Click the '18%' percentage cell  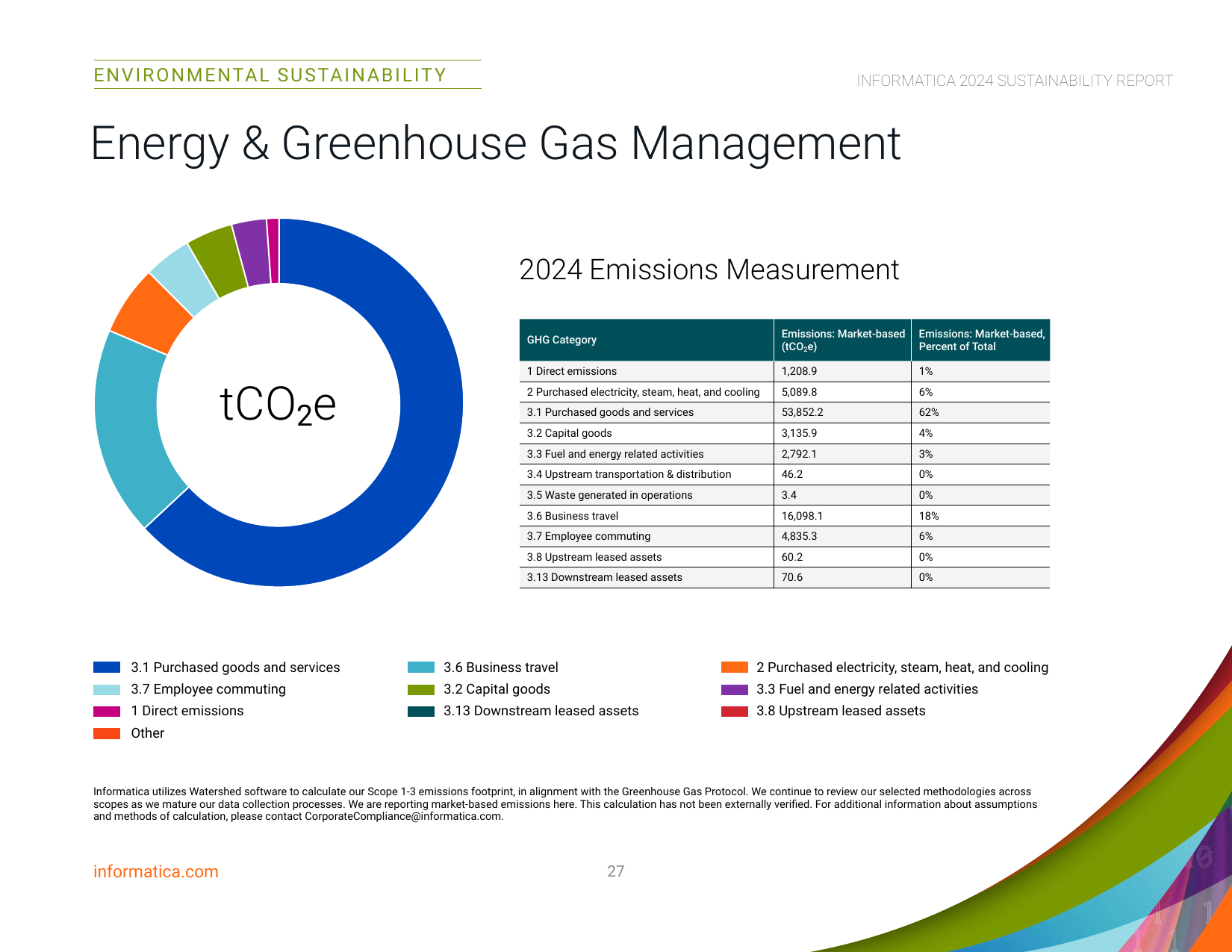pyautogui.click(x=929, y=516)
